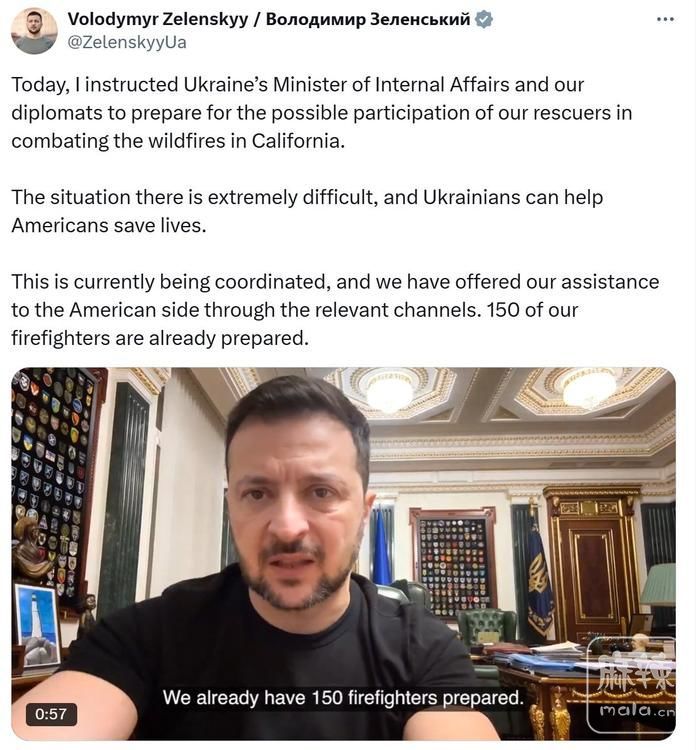Click the framed patch collection on back wall
Screen dimensions: 700x750
tap(453, 562)
